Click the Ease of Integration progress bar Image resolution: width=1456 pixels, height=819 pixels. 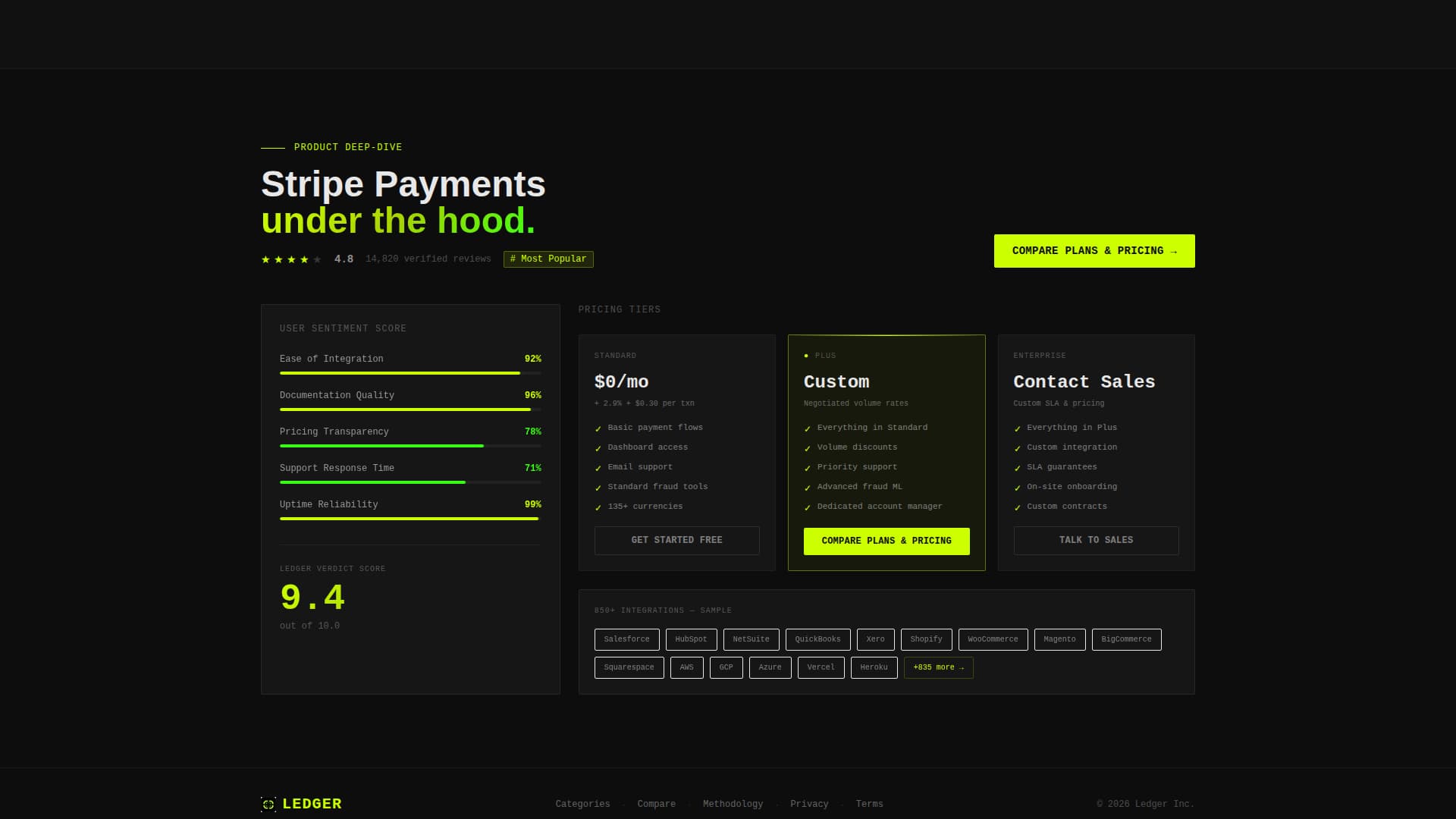[410, 373]
